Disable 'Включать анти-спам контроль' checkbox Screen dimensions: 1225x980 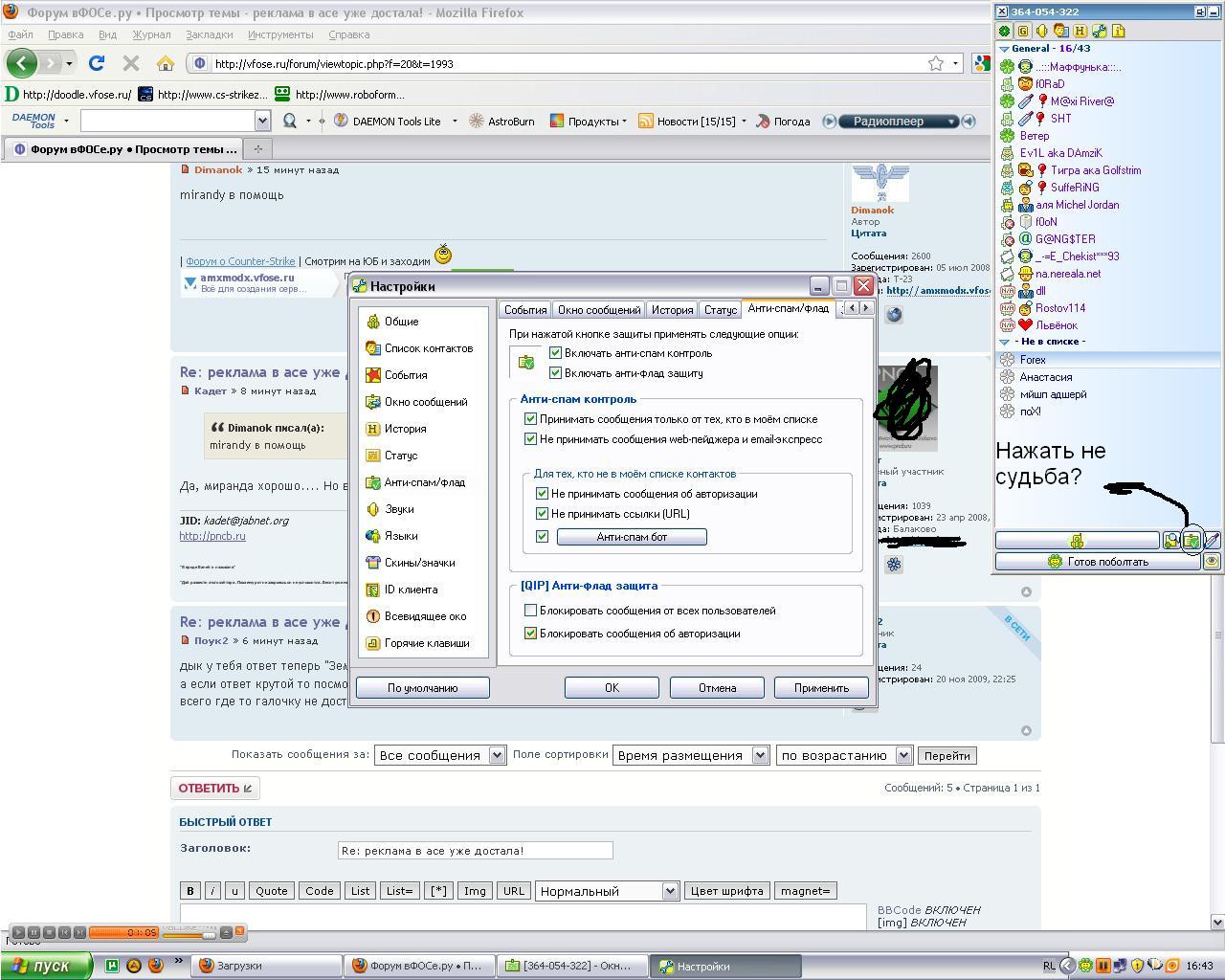coord(555,353)
